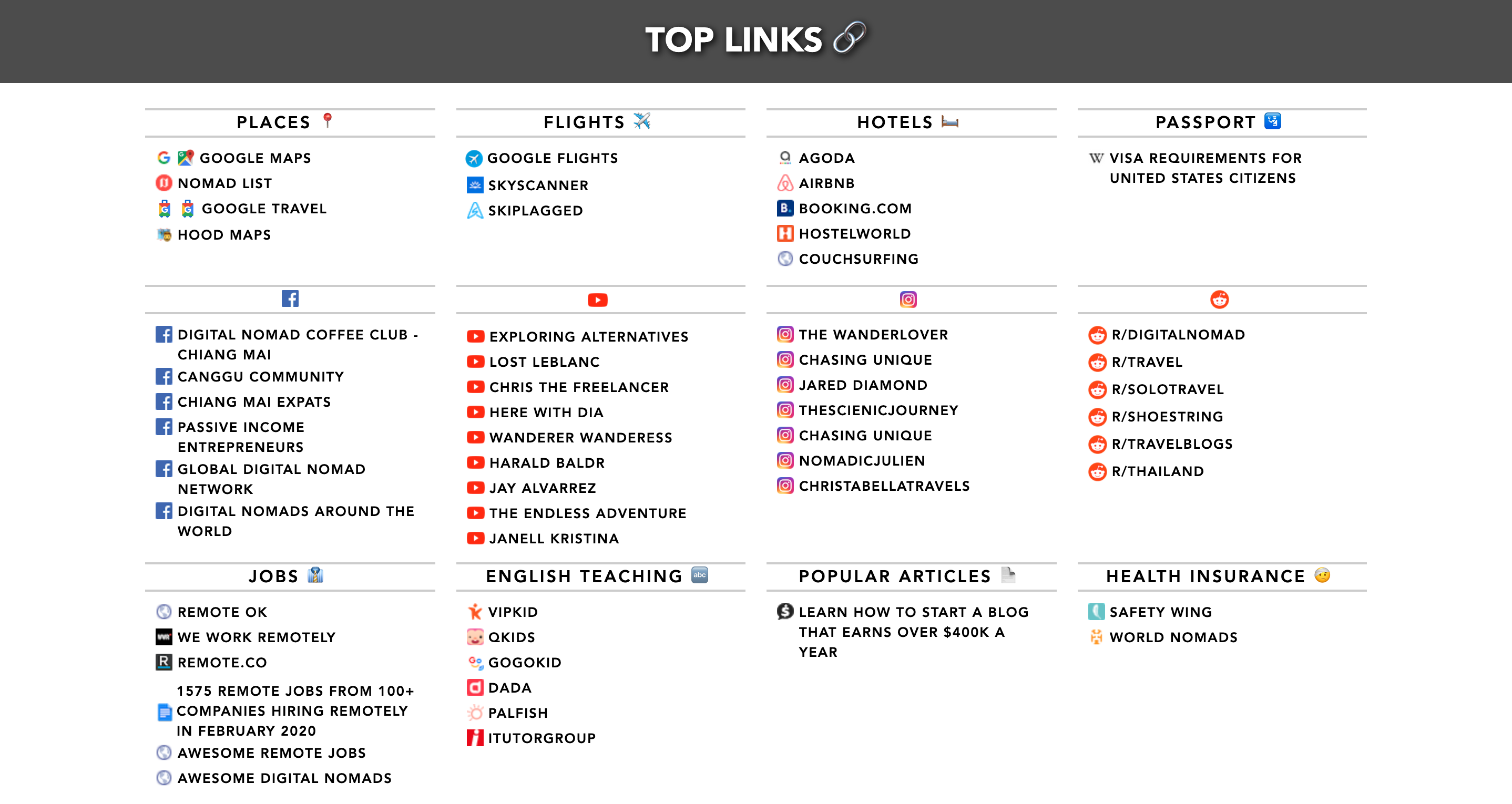Click the Hostelworld orange H icon
Image resolution: width=1512 pixels, height=804 pixels.
(x=785, y=233)
